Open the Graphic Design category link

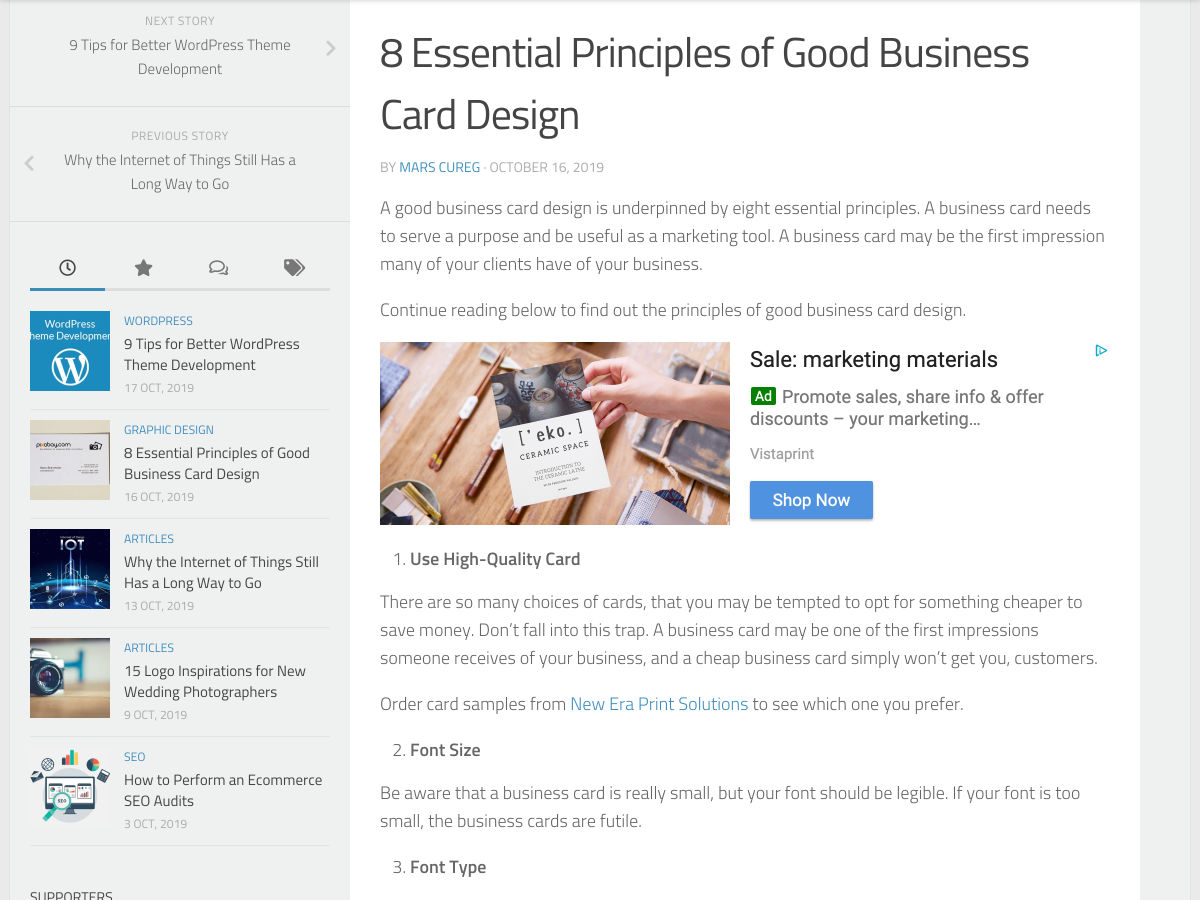click(x=169, y=430)
